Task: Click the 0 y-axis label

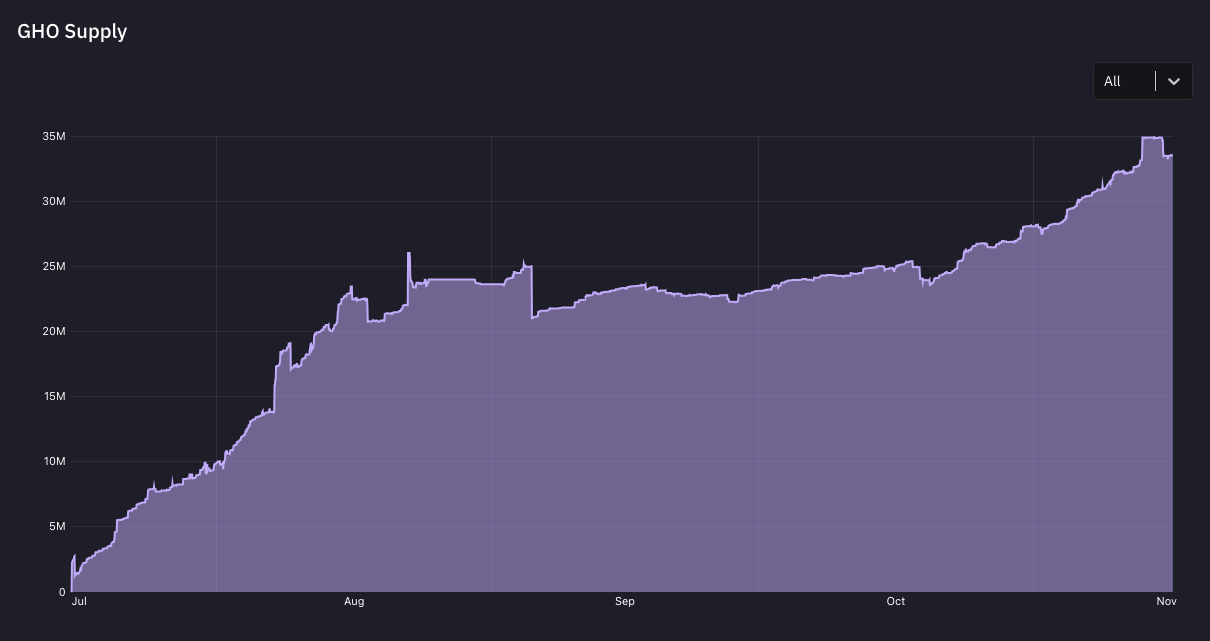Action: 62,591
